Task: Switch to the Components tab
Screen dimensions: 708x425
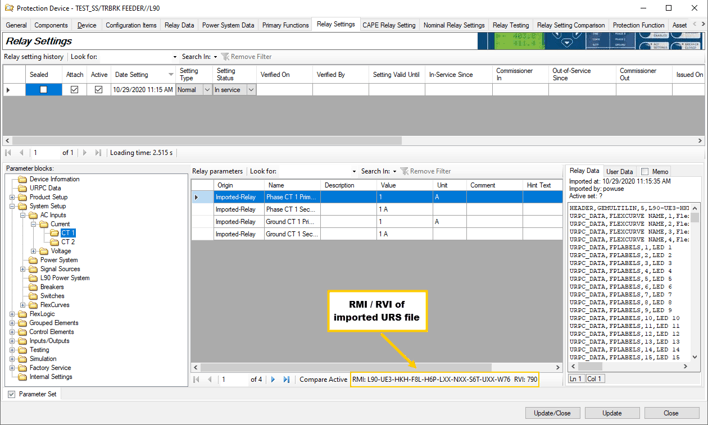Action: [x=51, y=25]
